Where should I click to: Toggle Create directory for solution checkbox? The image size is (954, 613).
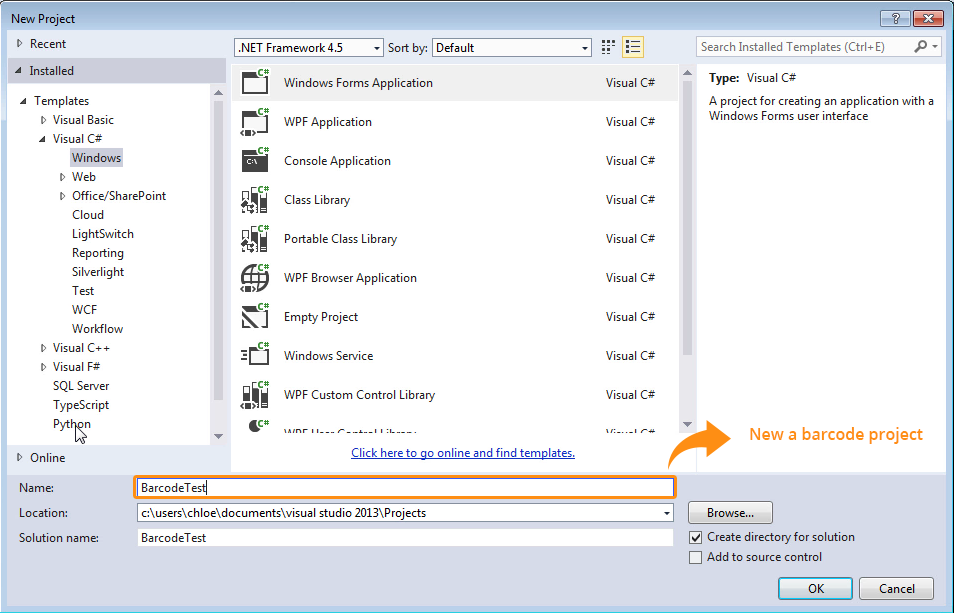coord(695,538)
